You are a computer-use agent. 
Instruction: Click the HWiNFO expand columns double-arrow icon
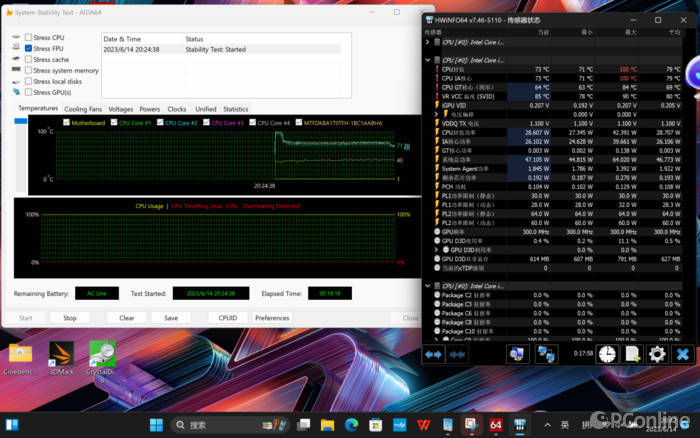click(x=433, y=355)
